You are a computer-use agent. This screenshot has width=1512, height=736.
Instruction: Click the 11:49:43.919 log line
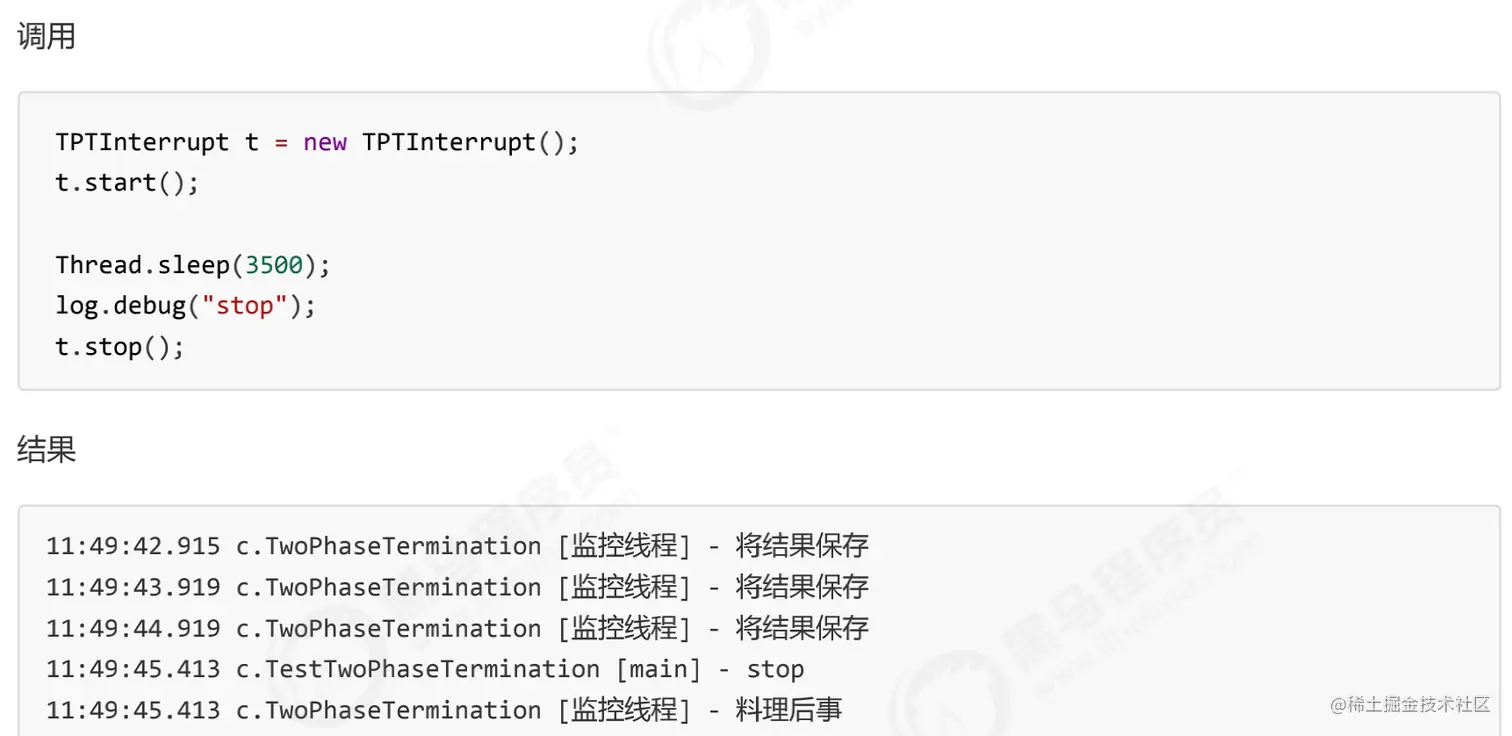457,587
